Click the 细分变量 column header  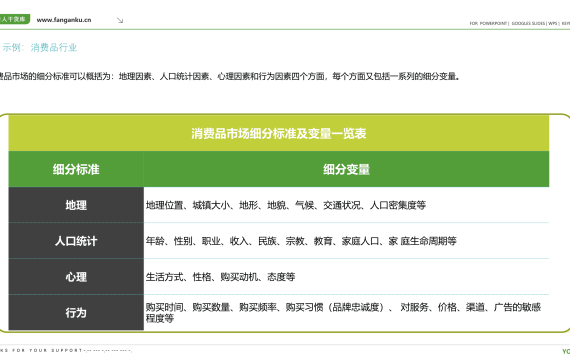(346, 169)
